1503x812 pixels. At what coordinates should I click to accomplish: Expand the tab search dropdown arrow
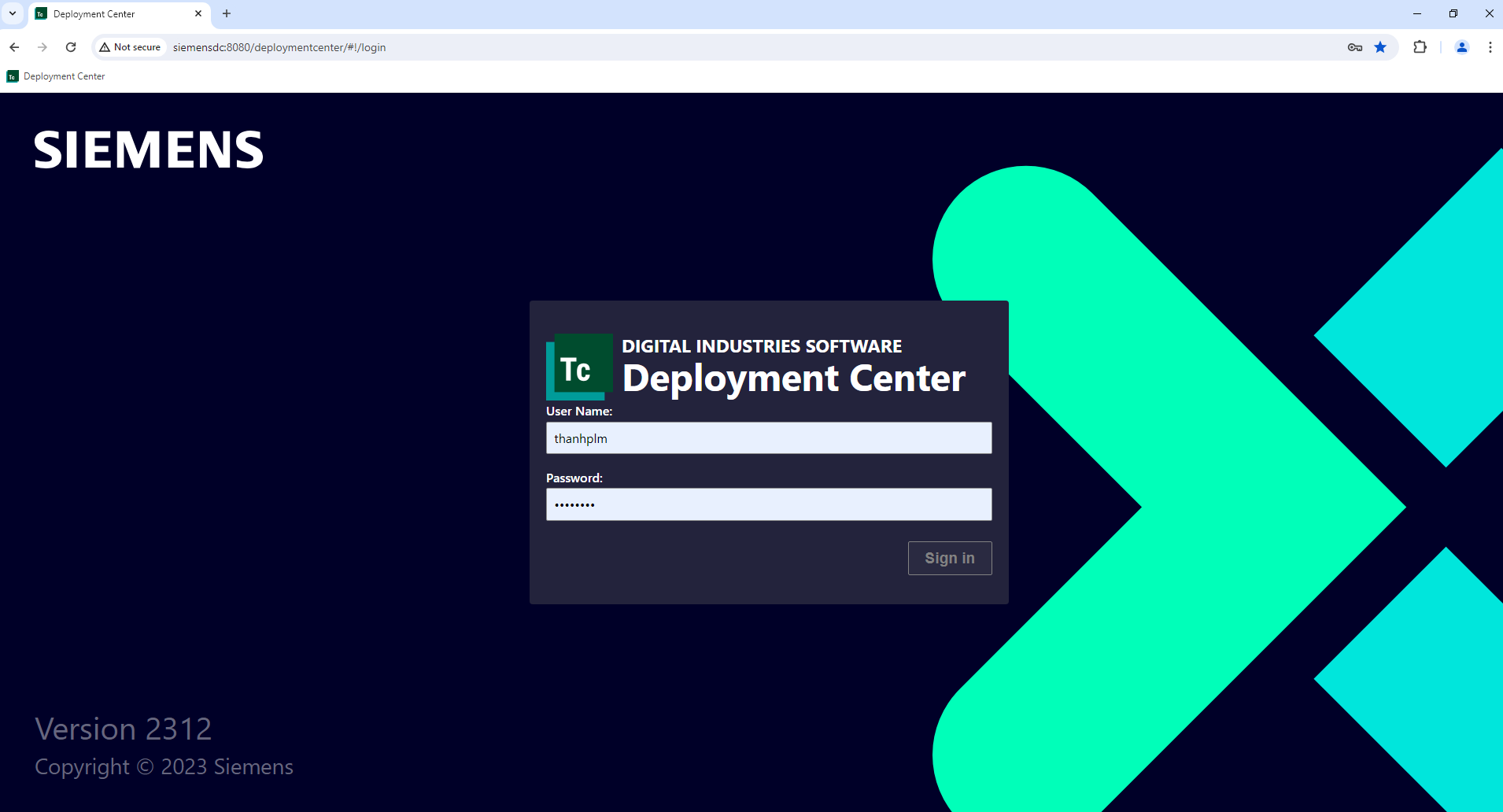[x=13, y=13]
